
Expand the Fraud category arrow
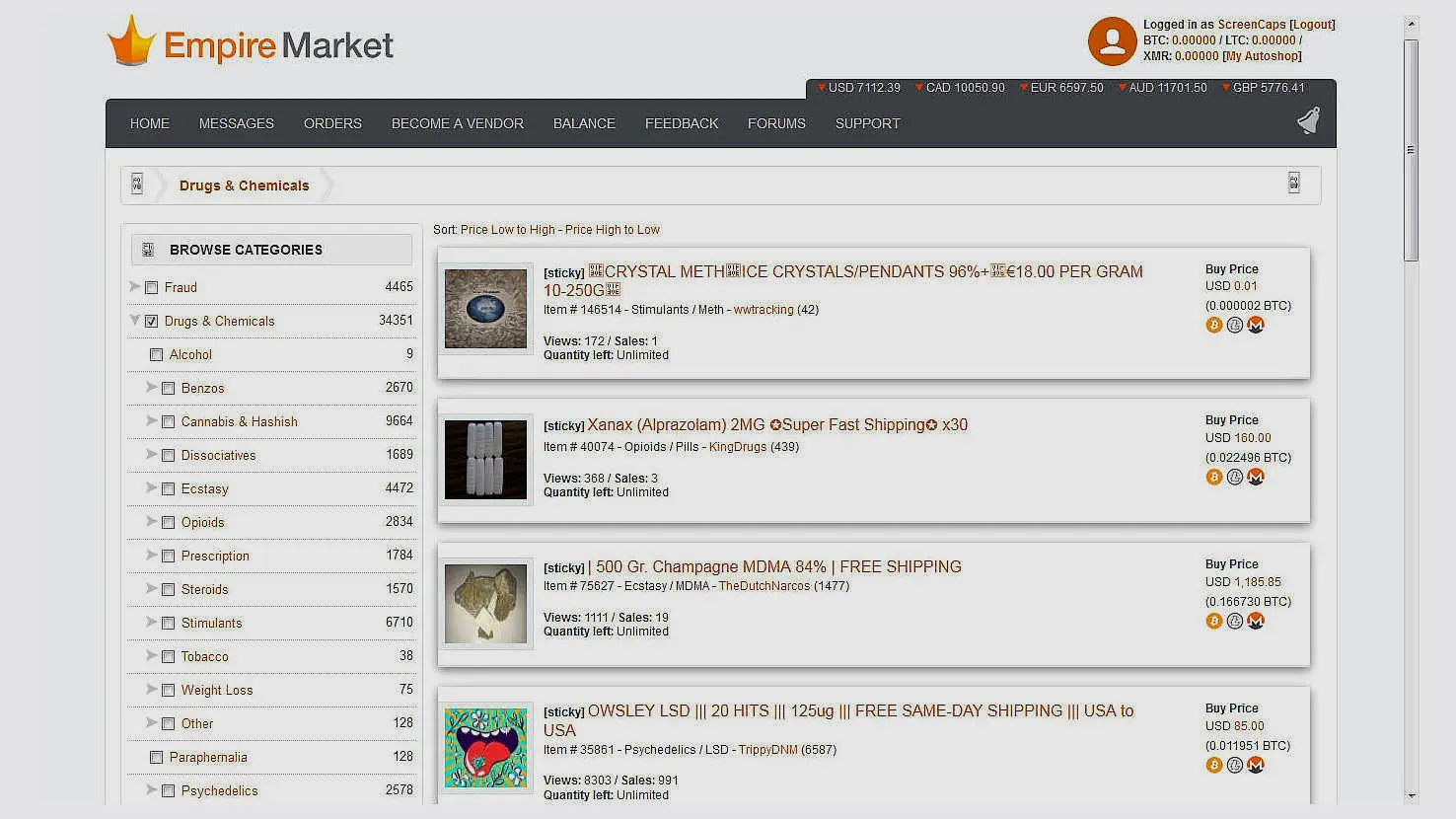click(x=135, y=286)
